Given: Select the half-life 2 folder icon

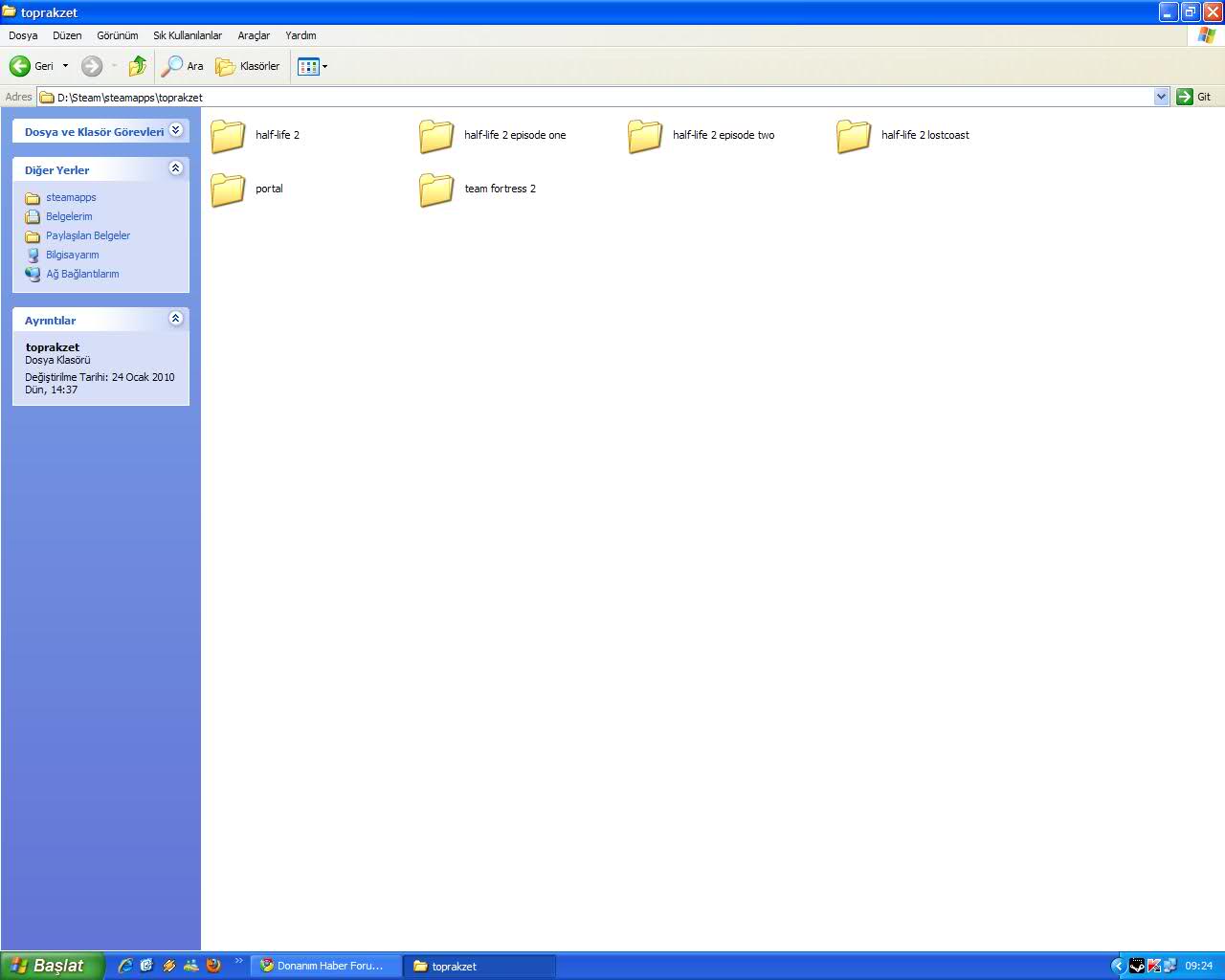Looking at the screenshot, I should pyautogui.click(x=228, y=136).
